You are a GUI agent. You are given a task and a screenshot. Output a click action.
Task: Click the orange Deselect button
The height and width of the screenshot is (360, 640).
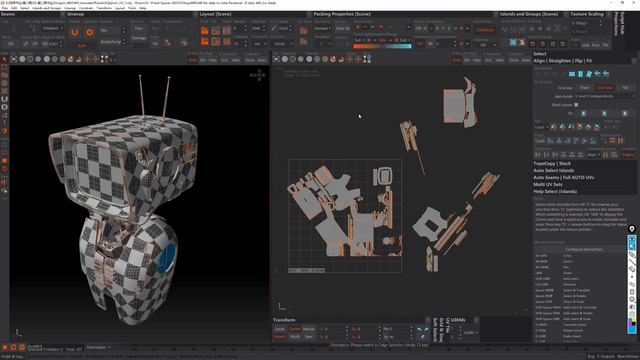pos(484,30)
